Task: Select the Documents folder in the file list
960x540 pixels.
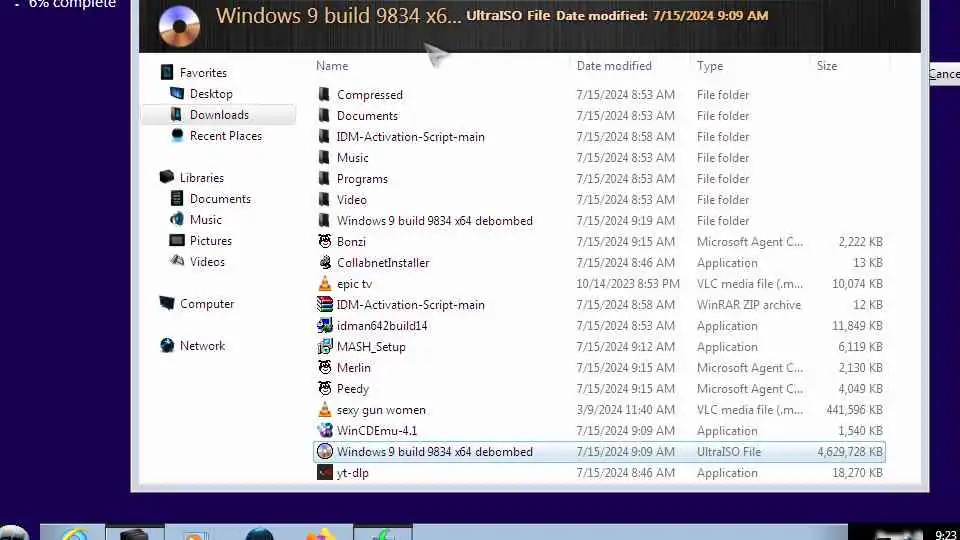Action: pos(367,116)
